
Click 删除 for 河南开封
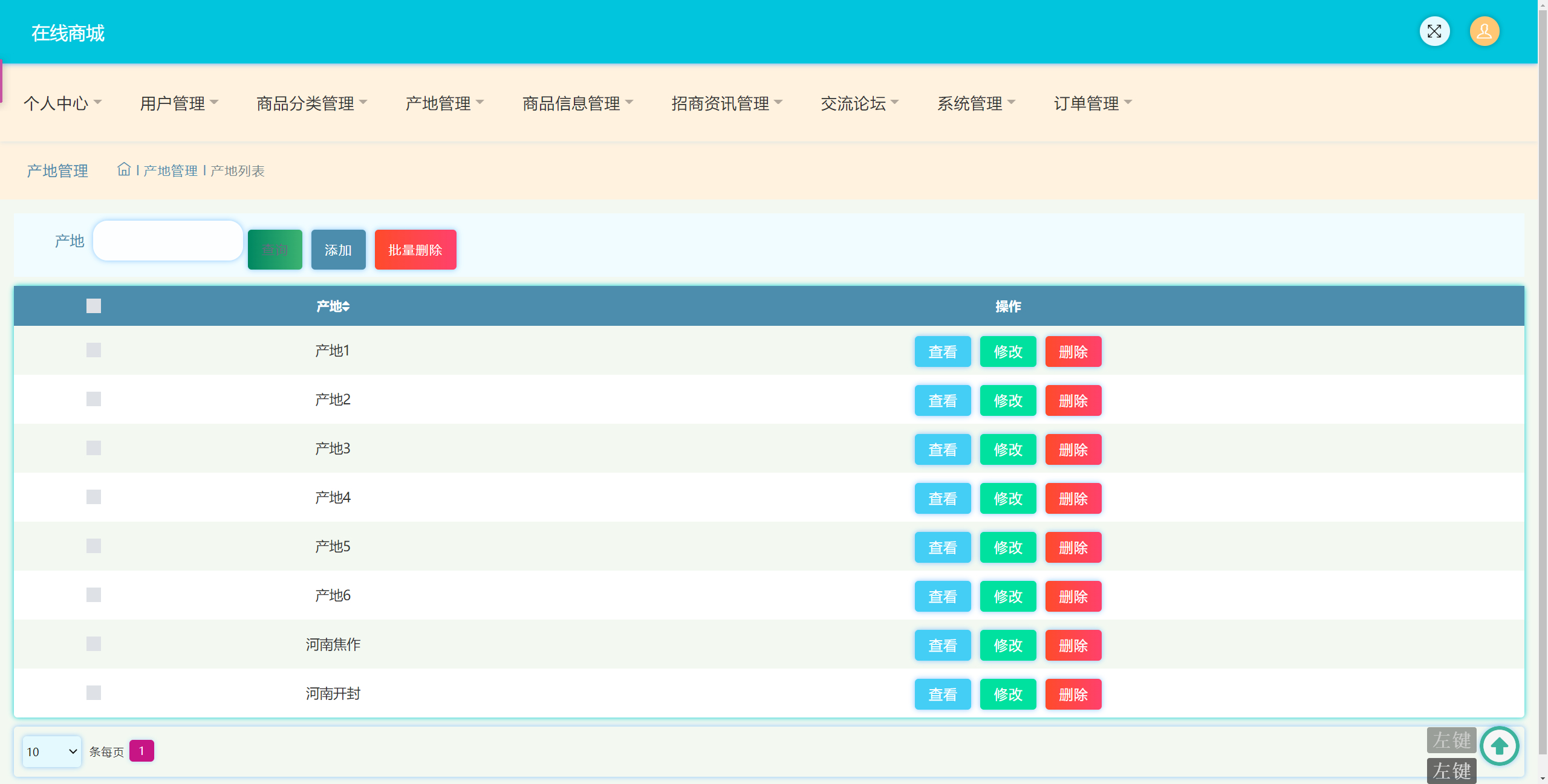tap(1073, 694)
